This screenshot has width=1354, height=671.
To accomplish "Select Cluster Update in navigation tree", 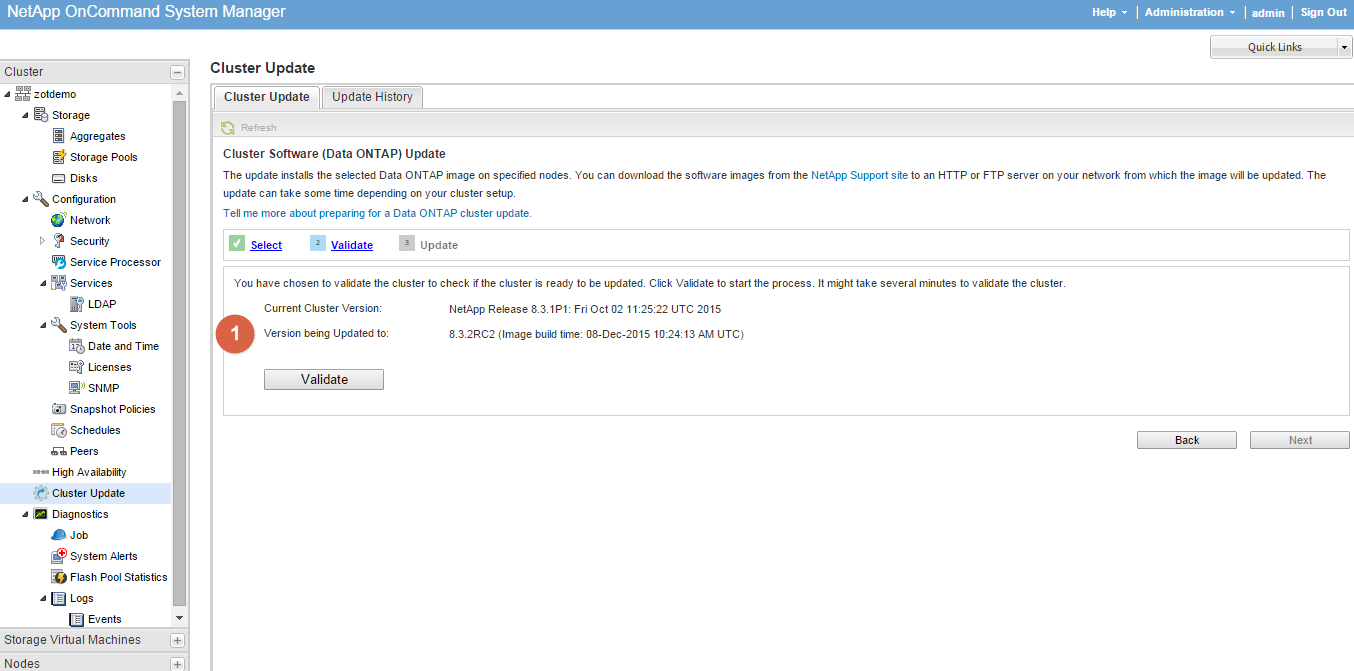I will [89, 493].
